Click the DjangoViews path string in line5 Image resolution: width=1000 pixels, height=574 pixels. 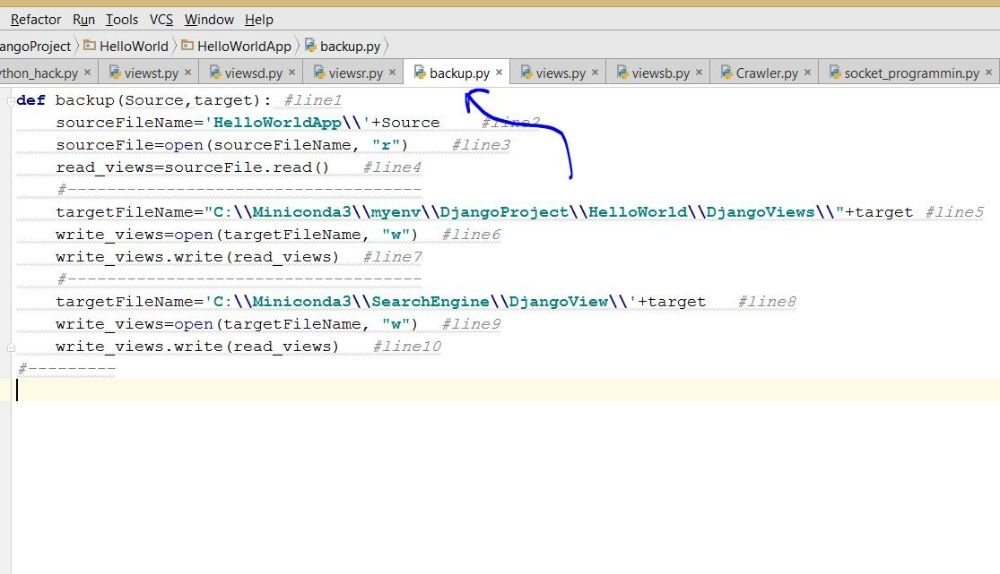(524, 212)
